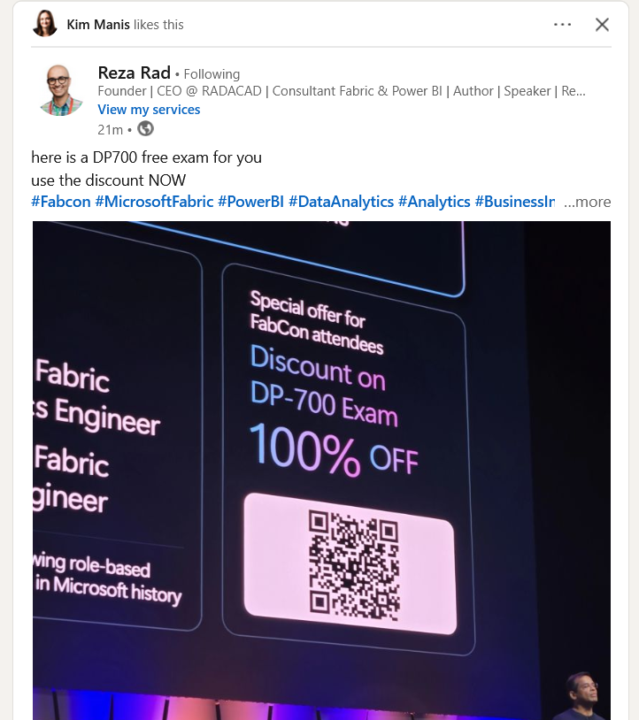Open the #Analytics hashtag

tap(434, 202)
